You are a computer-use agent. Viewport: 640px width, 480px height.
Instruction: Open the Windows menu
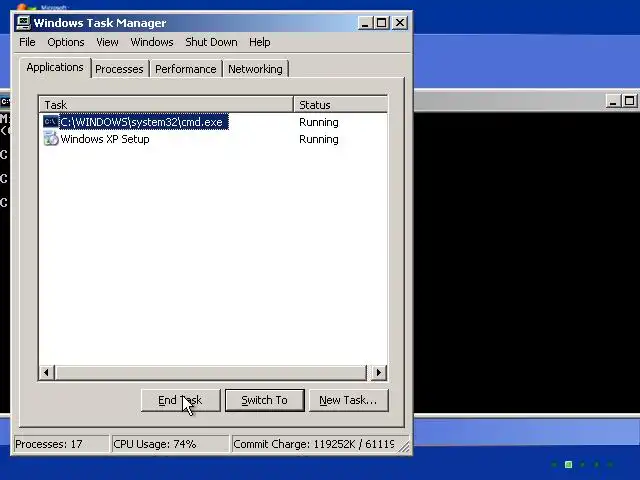click(152, 42)
